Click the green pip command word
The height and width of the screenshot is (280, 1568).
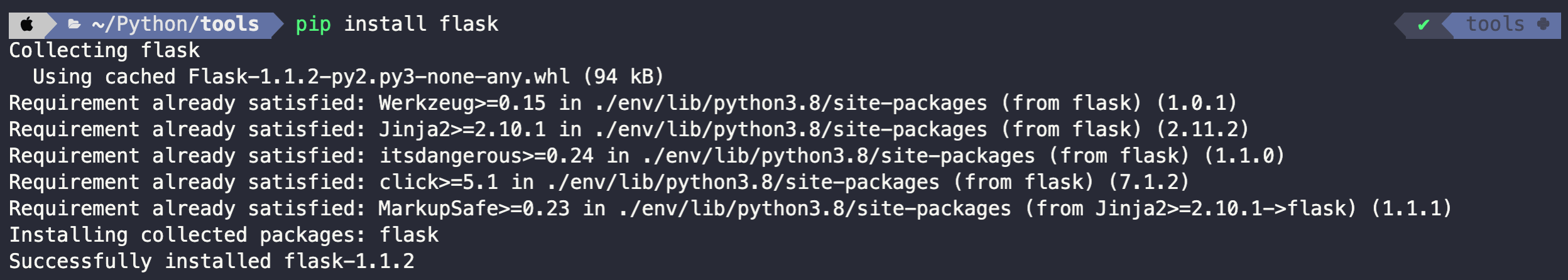point(313,24)
